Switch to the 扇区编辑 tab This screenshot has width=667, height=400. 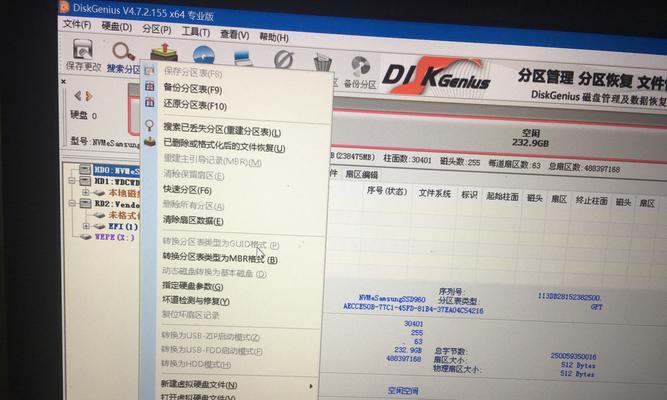coord(362,174)
